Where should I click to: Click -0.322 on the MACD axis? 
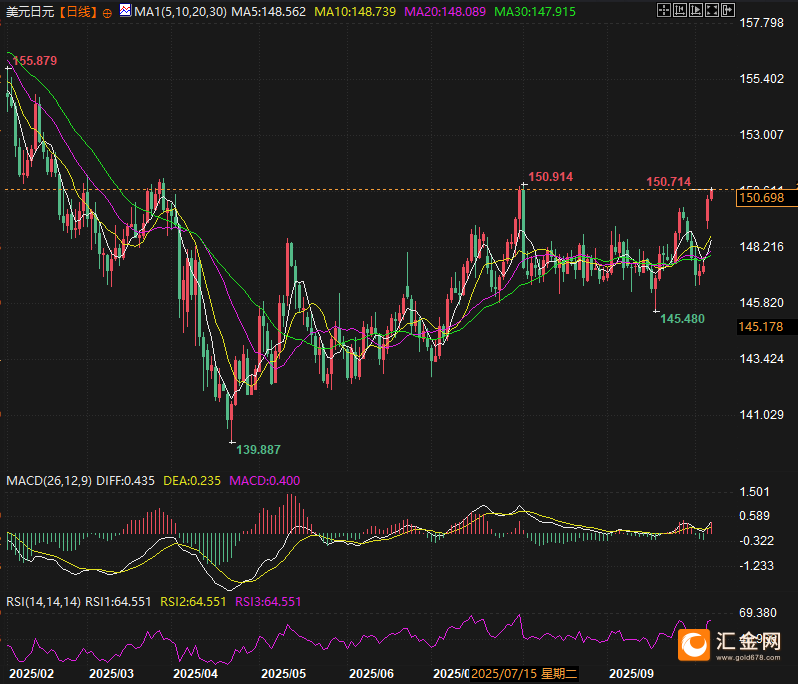(756, 540)
